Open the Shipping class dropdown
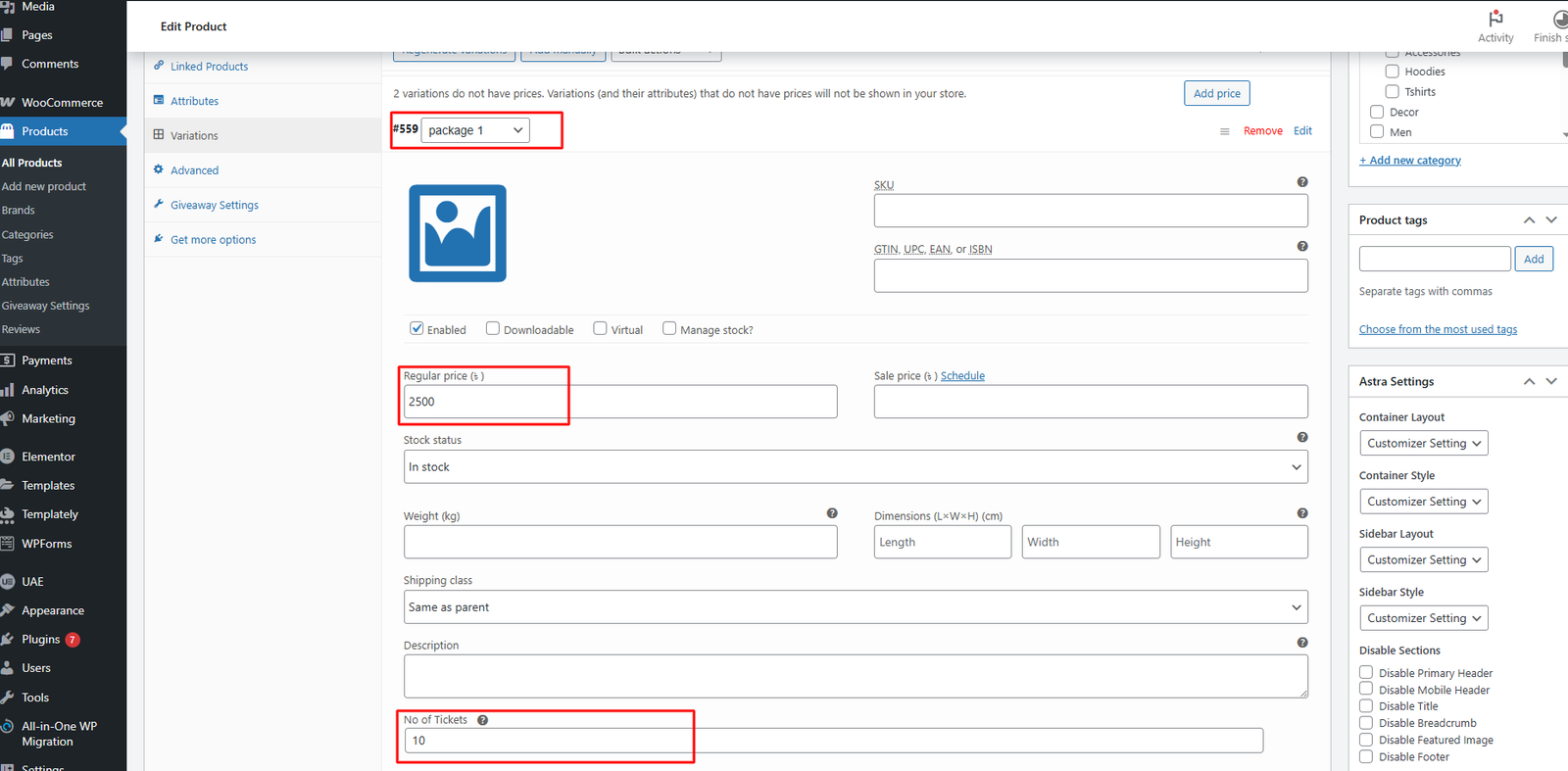 click(855, 607)
